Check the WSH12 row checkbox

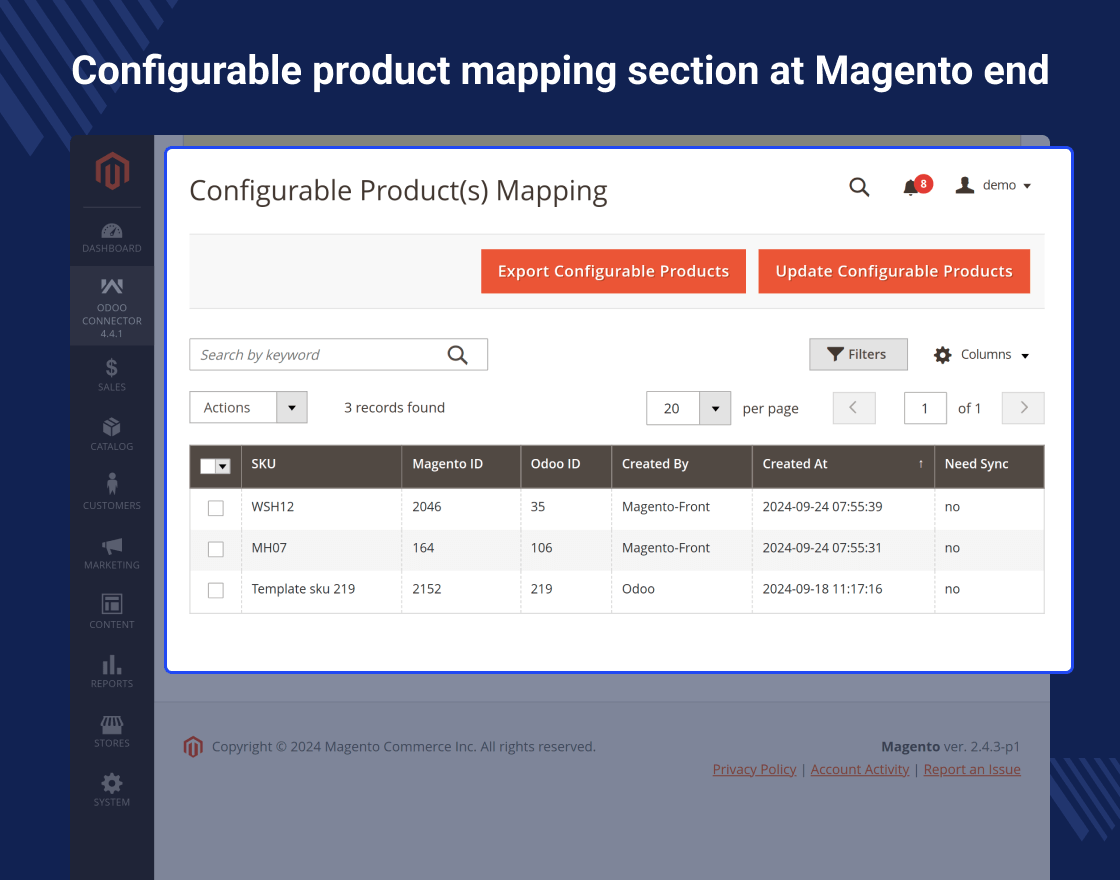point(216,508)
